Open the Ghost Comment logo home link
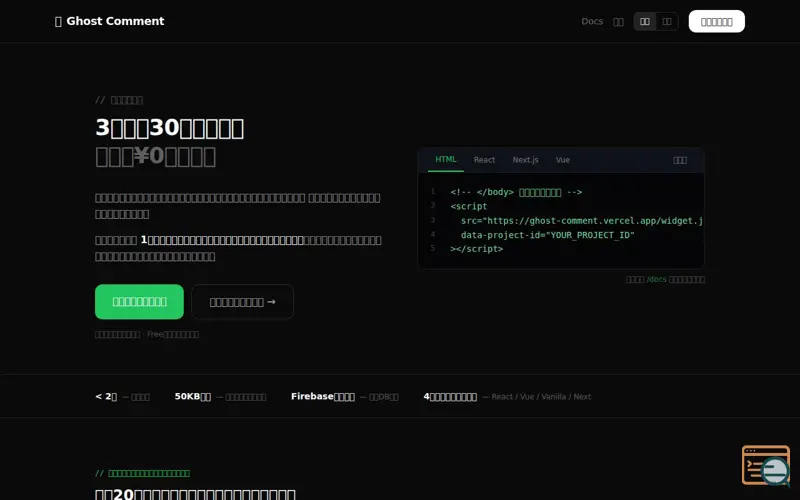Screen dimensions: 800x500 pos(110,21)
